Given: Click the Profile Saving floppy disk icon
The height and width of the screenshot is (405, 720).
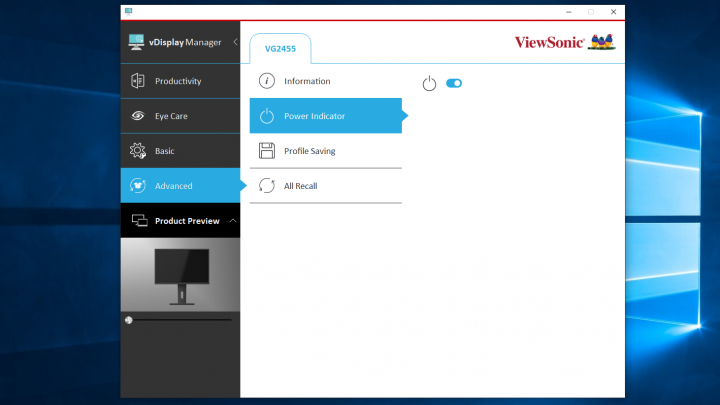Looking at the screenshot, I should [x=267, y=151].
